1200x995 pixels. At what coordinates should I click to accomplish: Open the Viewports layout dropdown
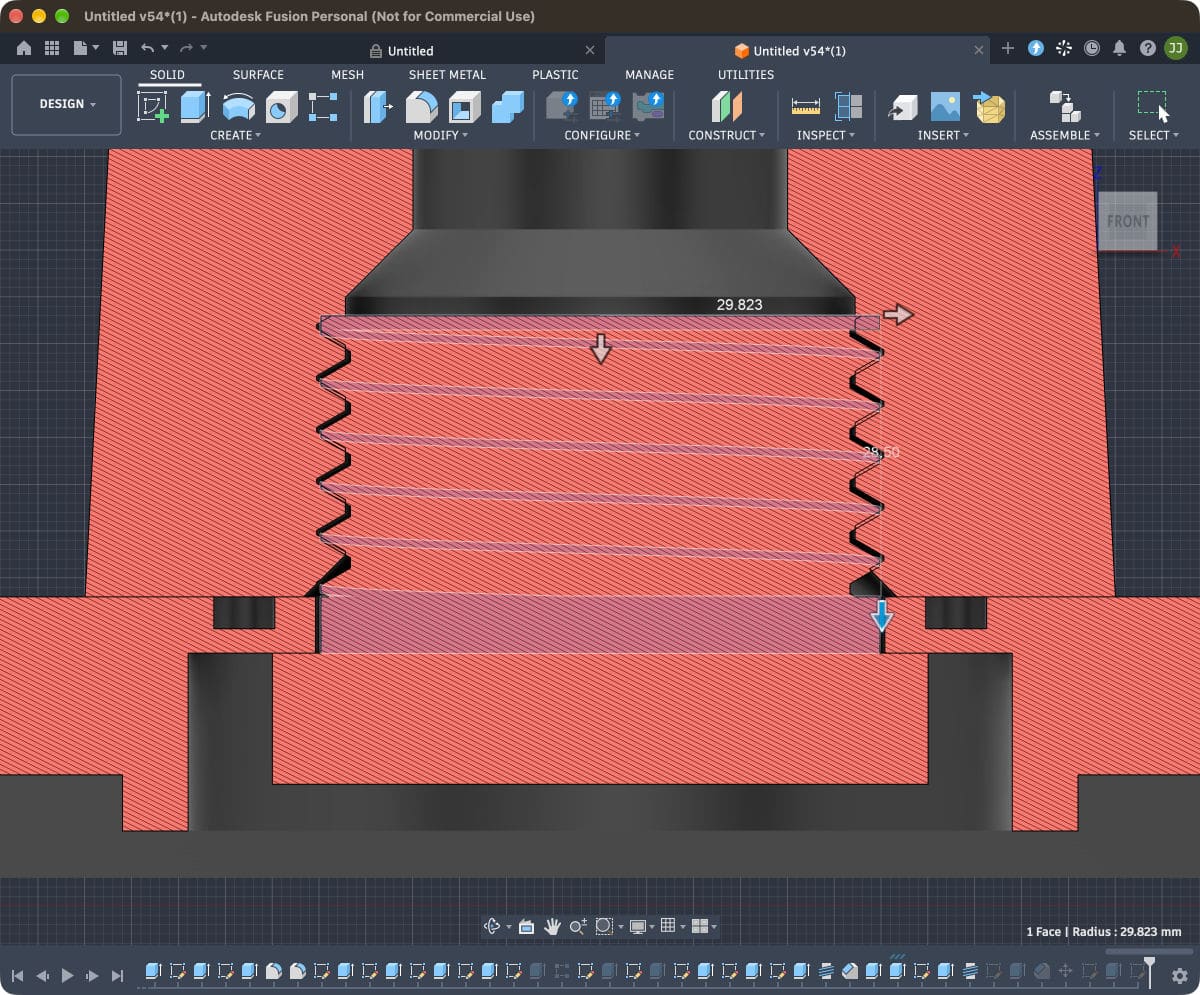704,926
